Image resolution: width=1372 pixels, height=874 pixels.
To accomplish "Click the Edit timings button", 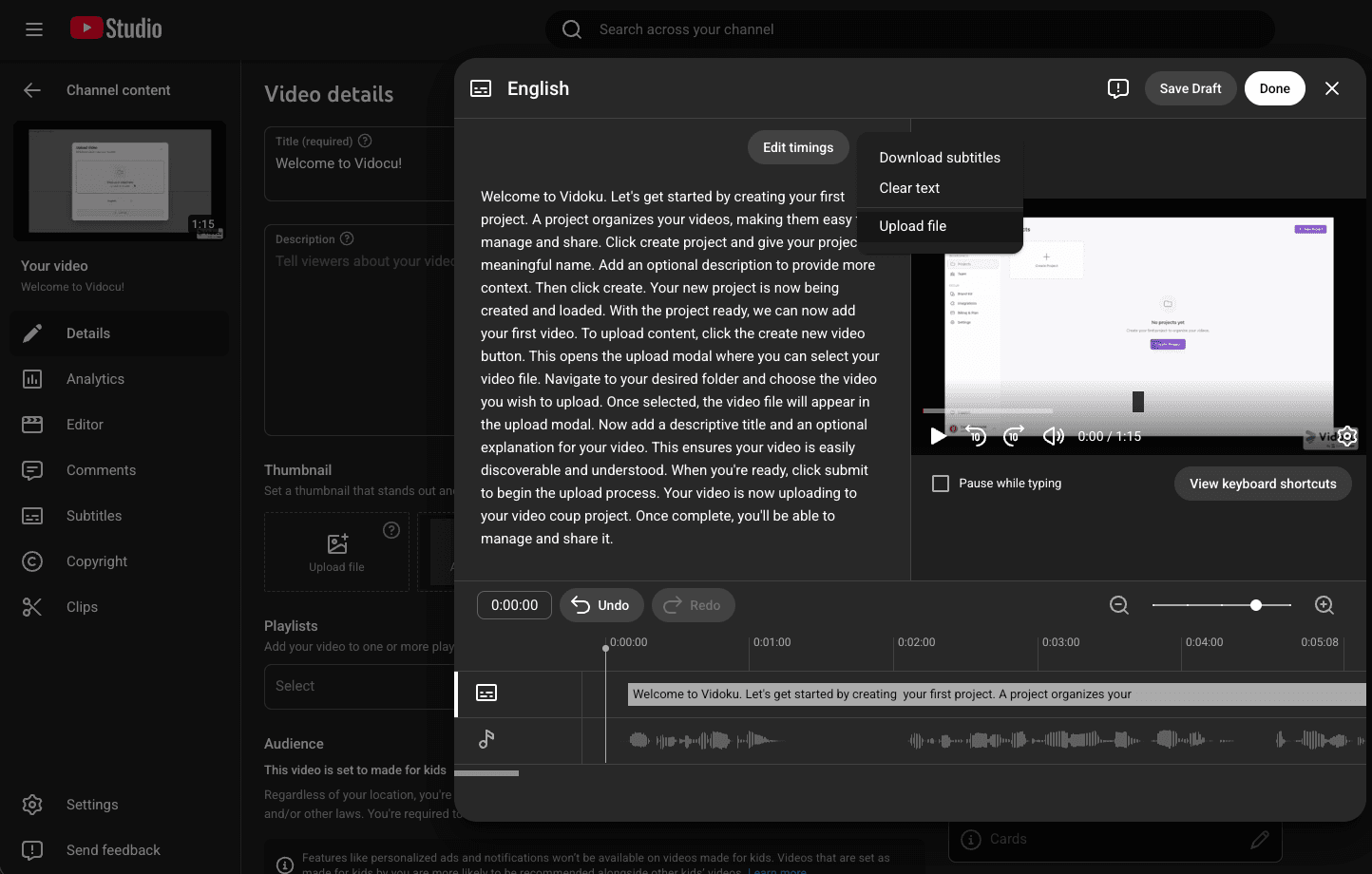I will pos(797,147).
